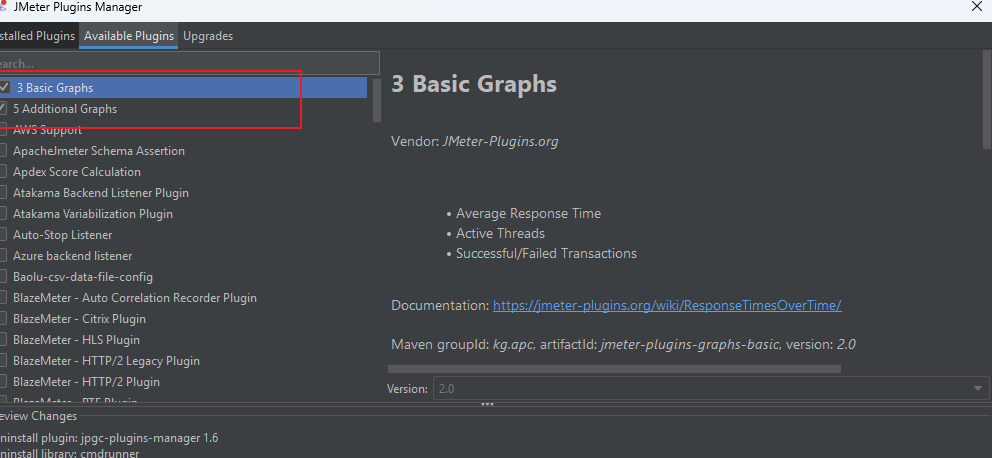Screen dimensions: 992x458
Task: Click the uninstall jpgc-plugins-manager 1.6 line
Action: [109, 438]
